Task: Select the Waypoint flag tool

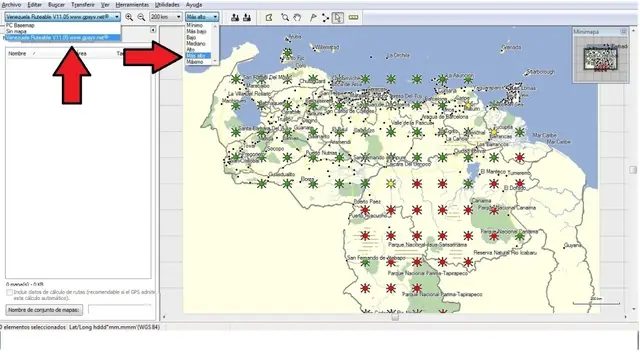Action: [313, 17]
